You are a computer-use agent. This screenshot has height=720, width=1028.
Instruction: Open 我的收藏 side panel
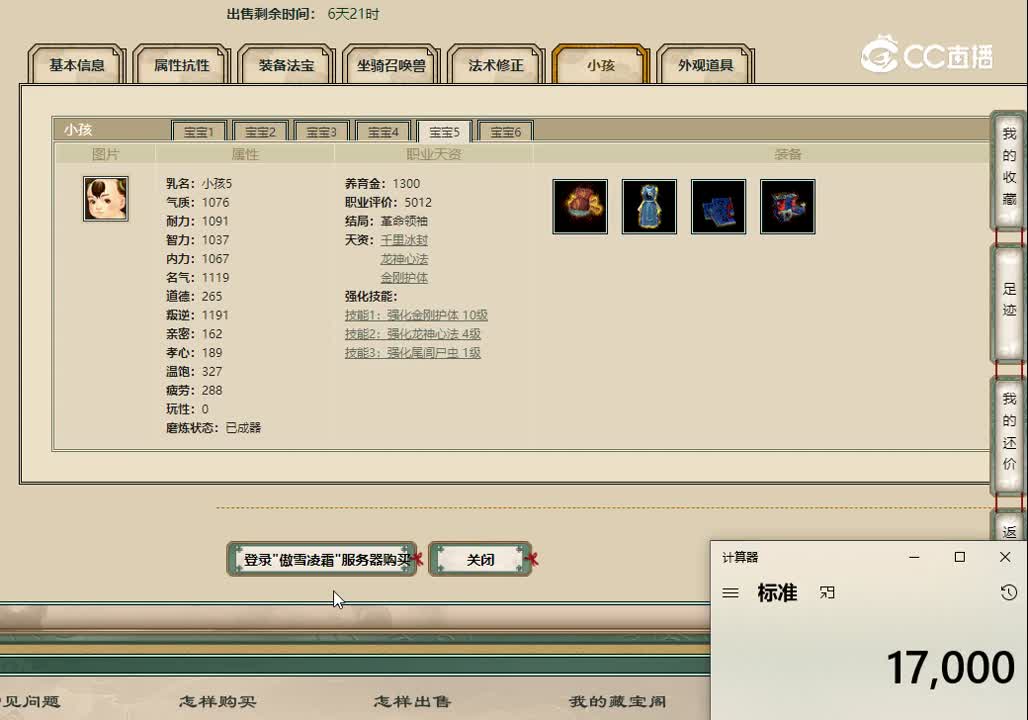point(1009,169)
